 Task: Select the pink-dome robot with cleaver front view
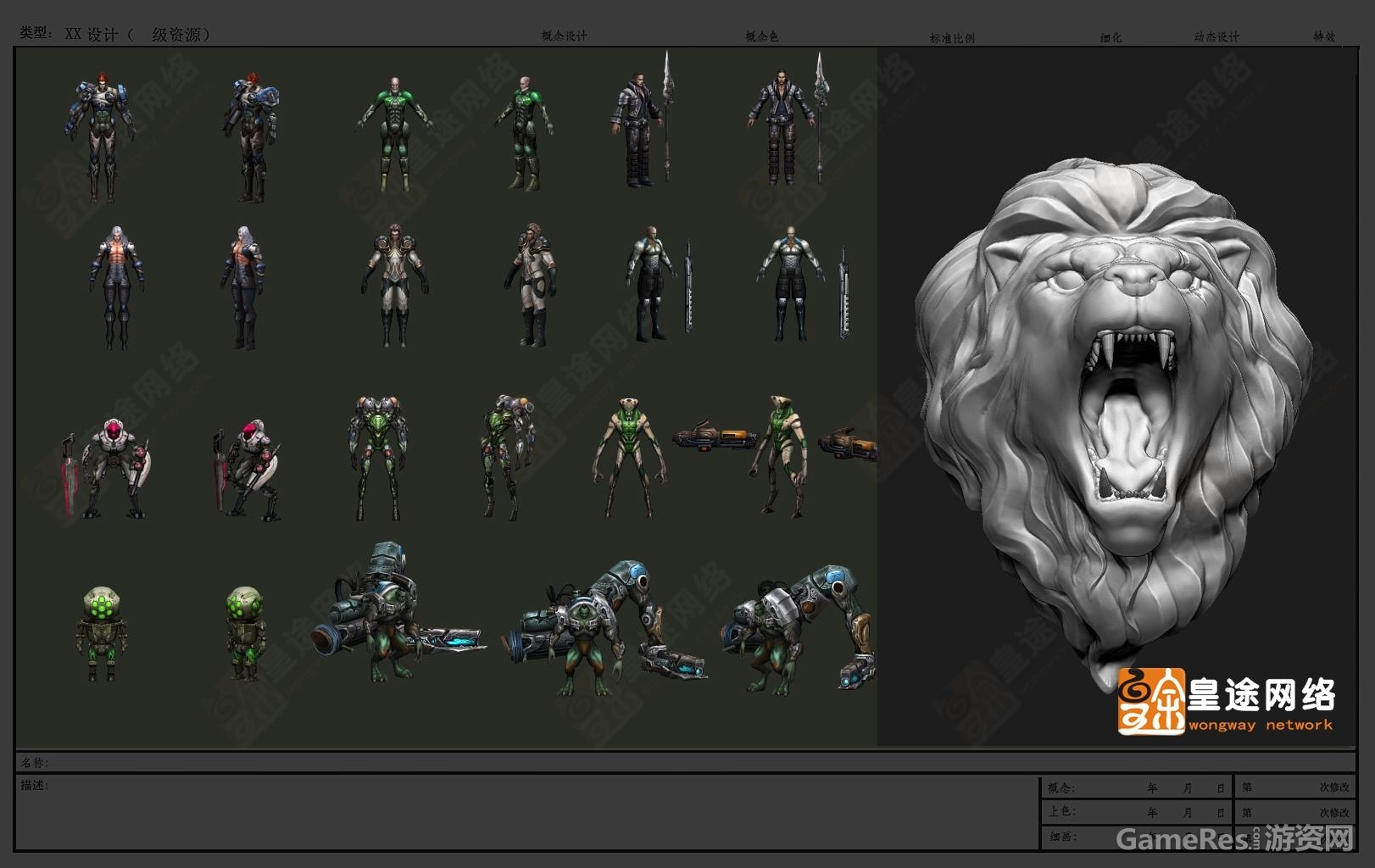tap(106, 468)
